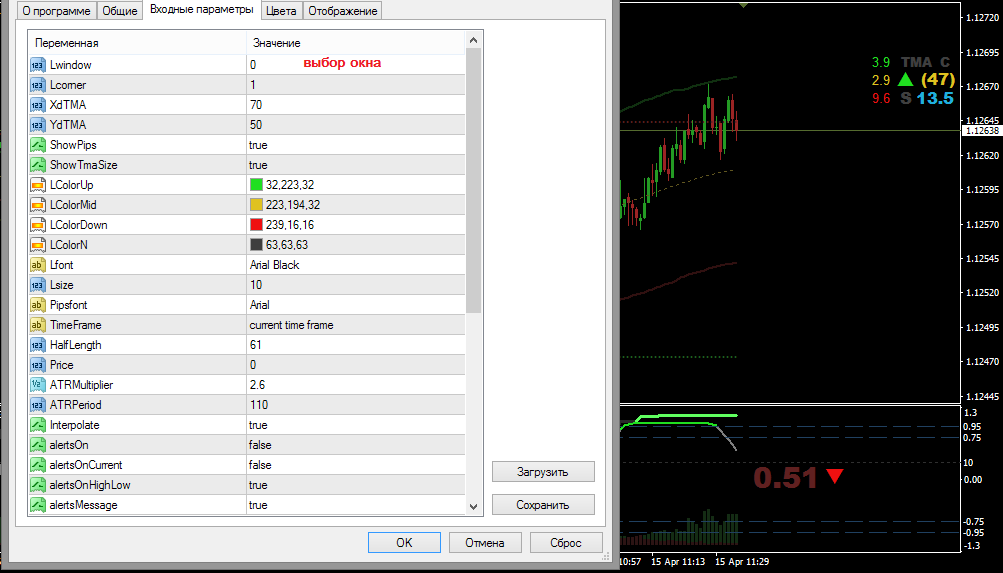The height and width of the screenshot is (573, 1003).
Task: Click the alertsOnCurrent value false
Action: click(x=260, y=465)
